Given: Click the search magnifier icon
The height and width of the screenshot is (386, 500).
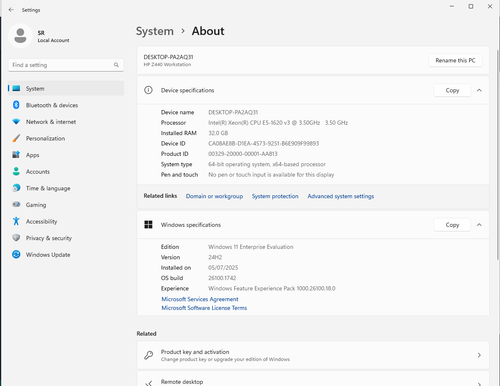Looking at the screenshot, I should [116, 65].
